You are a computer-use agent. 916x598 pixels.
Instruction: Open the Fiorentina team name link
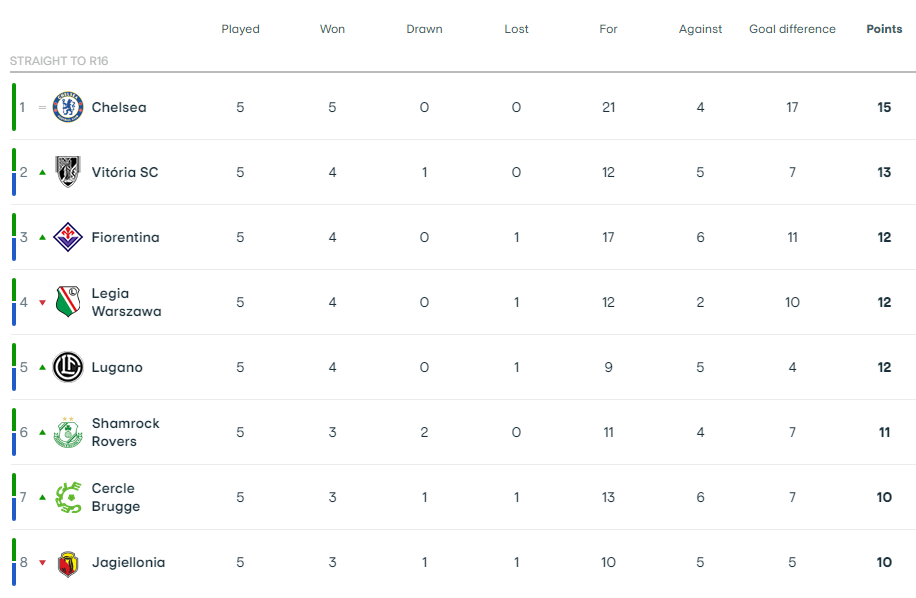125,237
